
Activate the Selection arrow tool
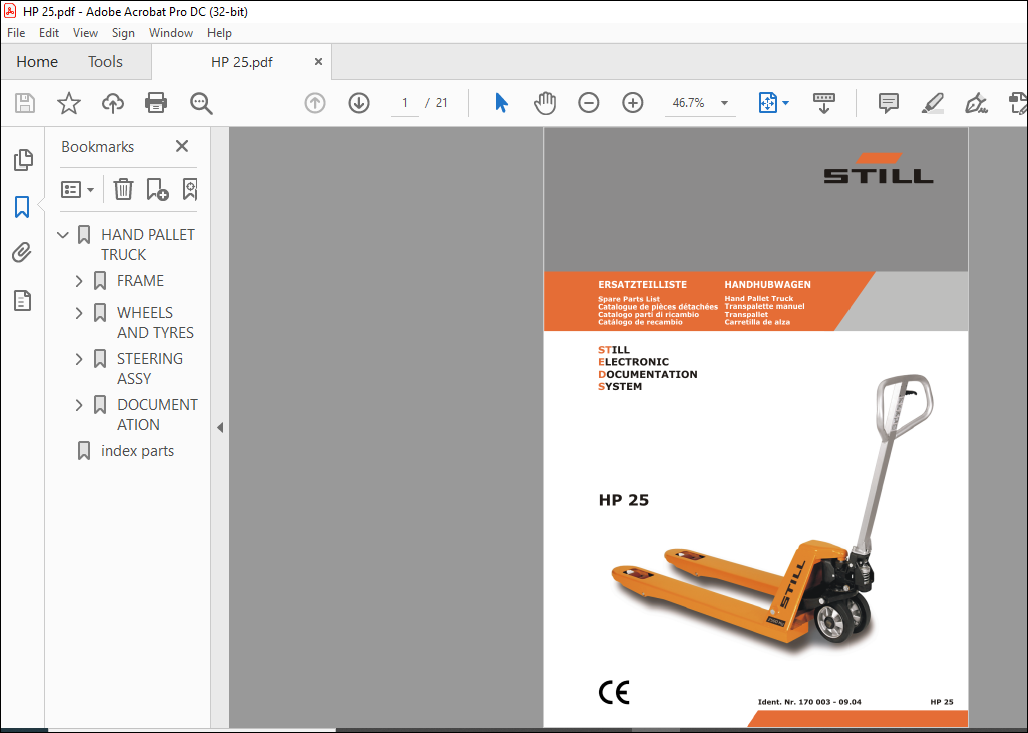pos(502,103)
